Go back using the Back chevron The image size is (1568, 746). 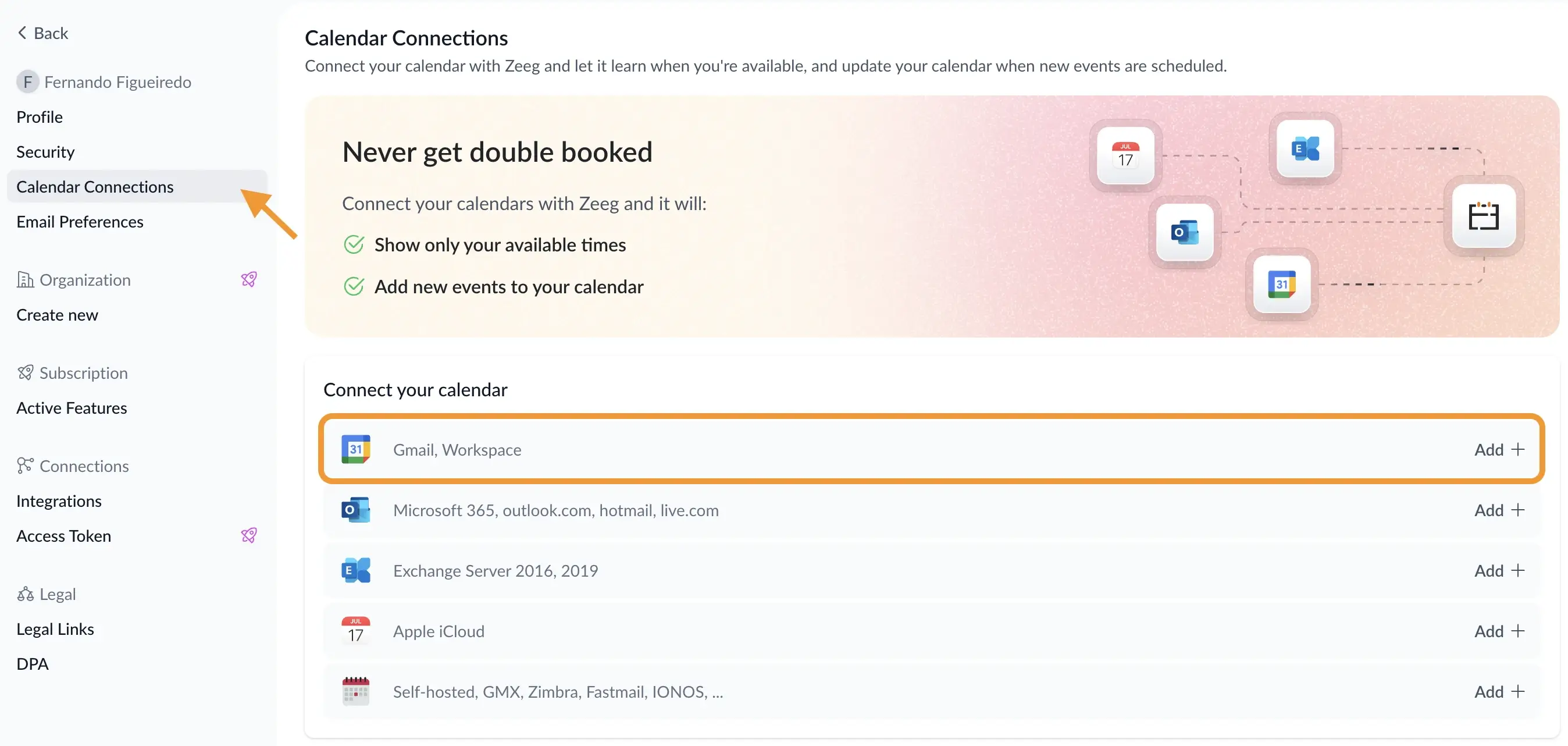[x=23, y=33]
